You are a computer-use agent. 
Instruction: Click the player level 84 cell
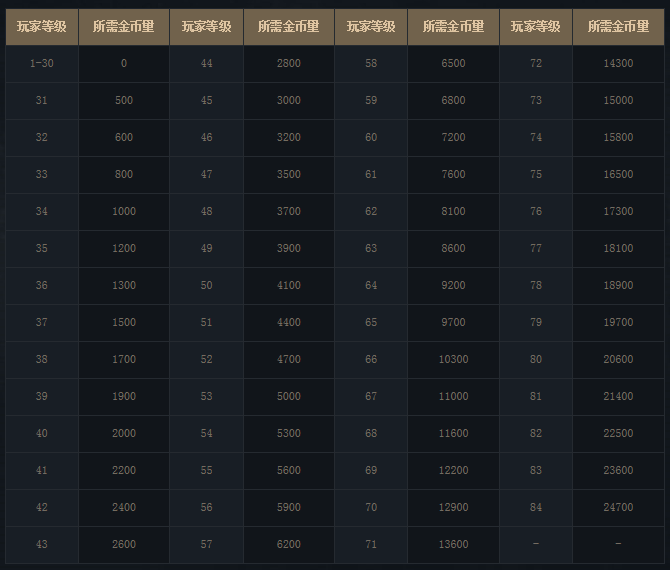coord(536,507)
